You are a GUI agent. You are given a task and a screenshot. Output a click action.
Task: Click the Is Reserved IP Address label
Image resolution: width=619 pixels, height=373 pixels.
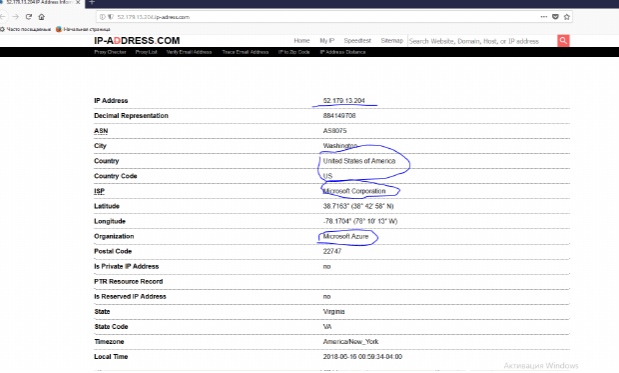click(130, 296)
